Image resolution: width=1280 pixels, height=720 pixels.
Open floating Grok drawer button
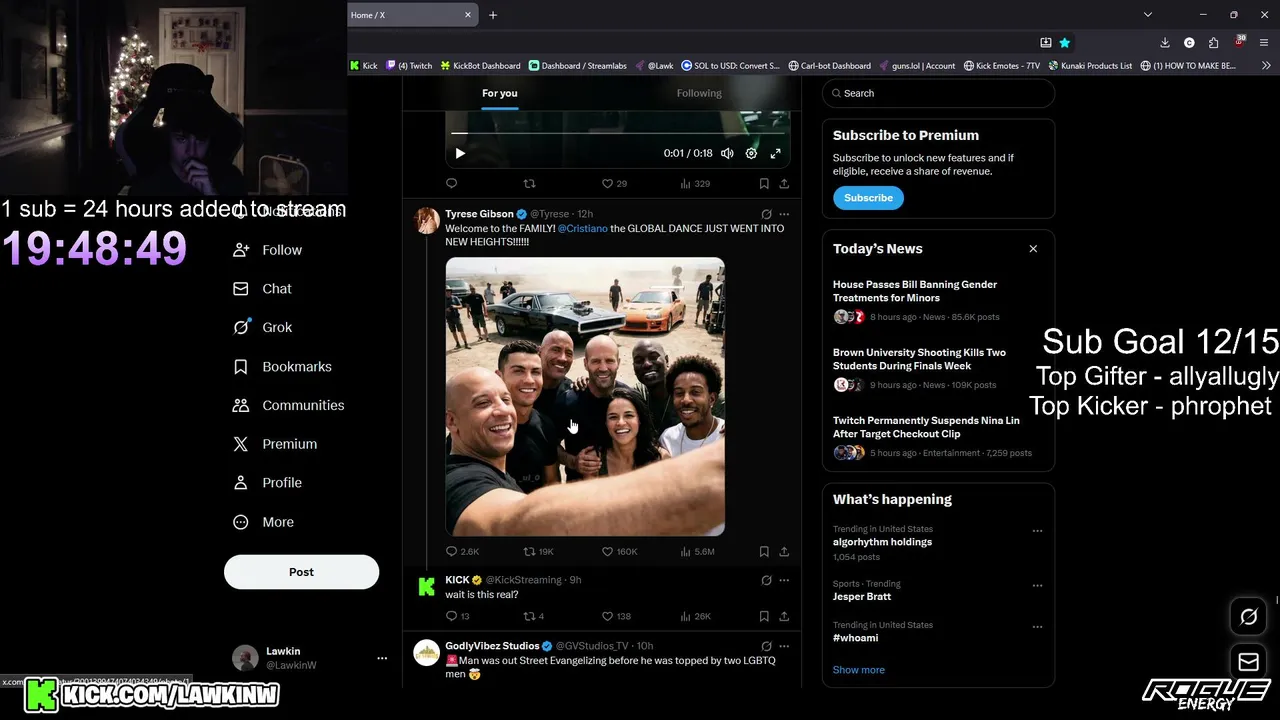click(1248, 617)
